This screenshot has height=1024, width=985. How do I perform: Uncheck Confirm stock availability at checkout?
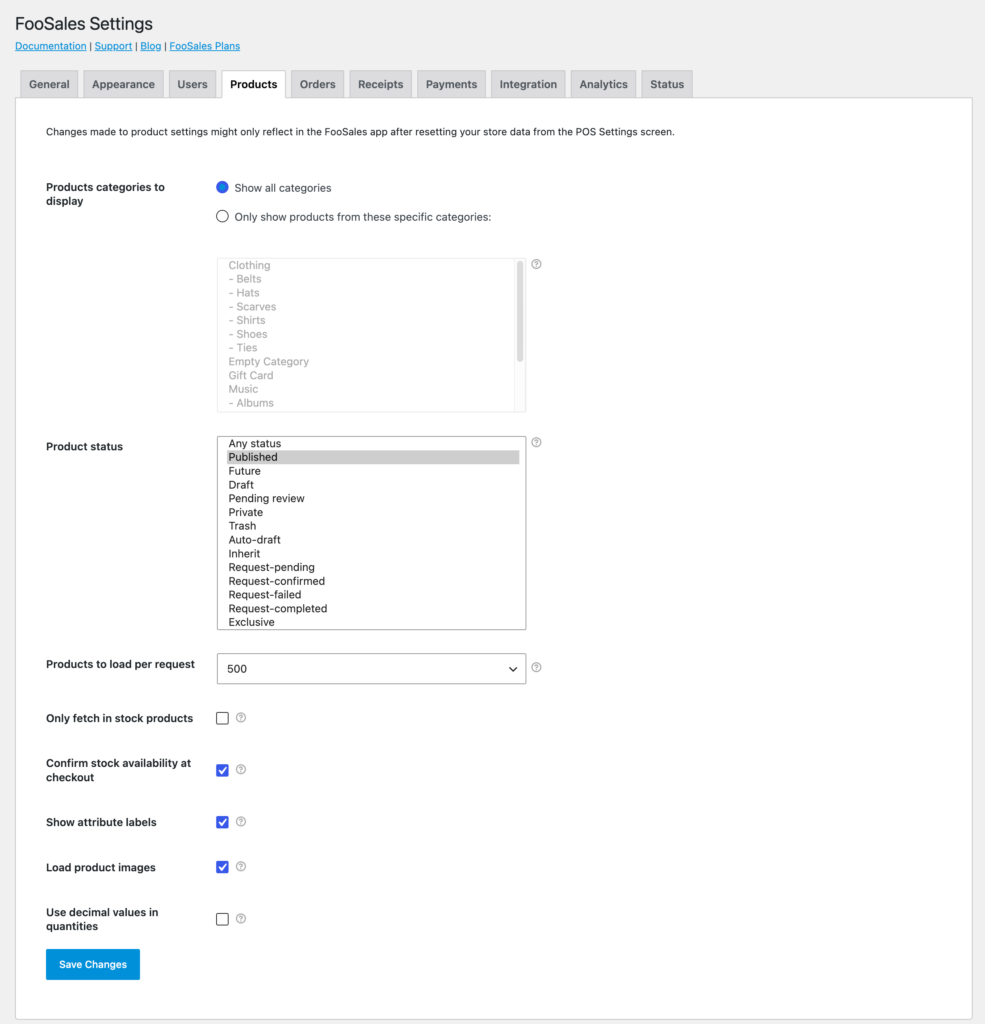222,770
